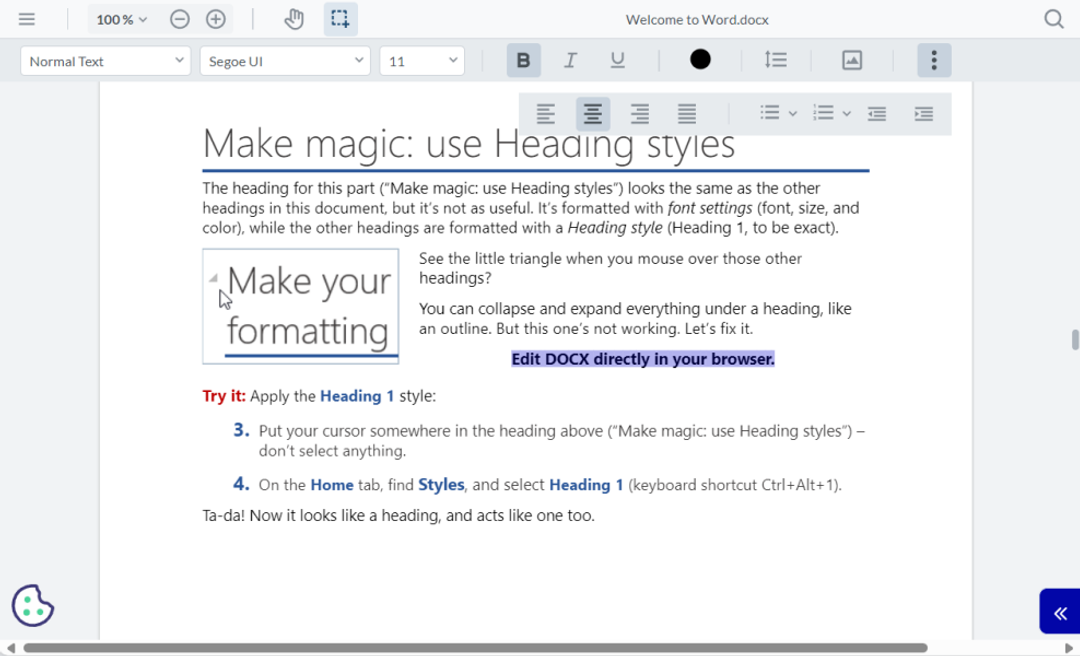
Task: Toggle bold formatting
Action: pyautogui.click(x=523, y=60)
